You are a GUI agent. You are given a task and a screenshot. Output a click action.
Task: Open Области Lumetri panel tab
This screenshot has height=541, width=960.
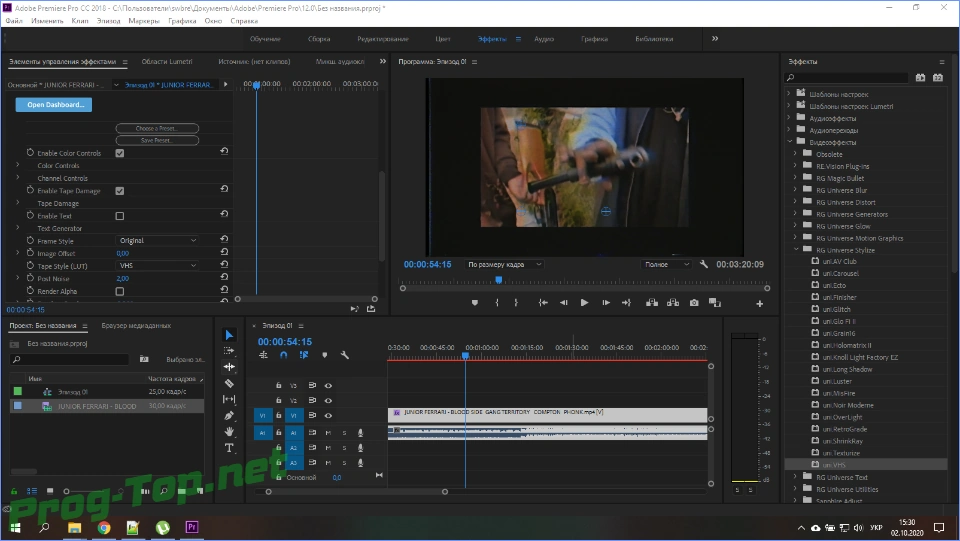coord(167,61)
